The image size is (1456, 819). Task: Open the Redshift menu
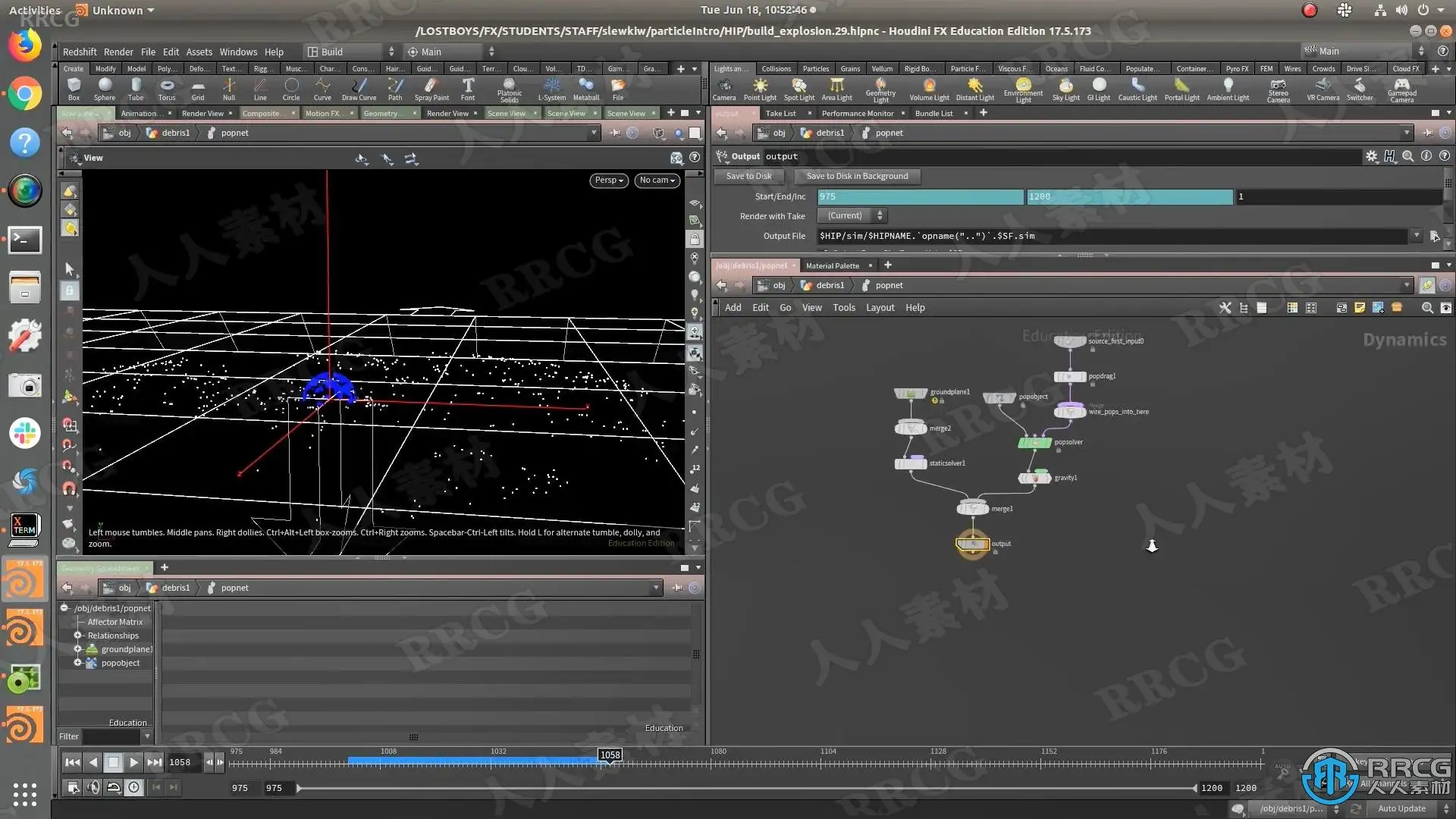80,52
